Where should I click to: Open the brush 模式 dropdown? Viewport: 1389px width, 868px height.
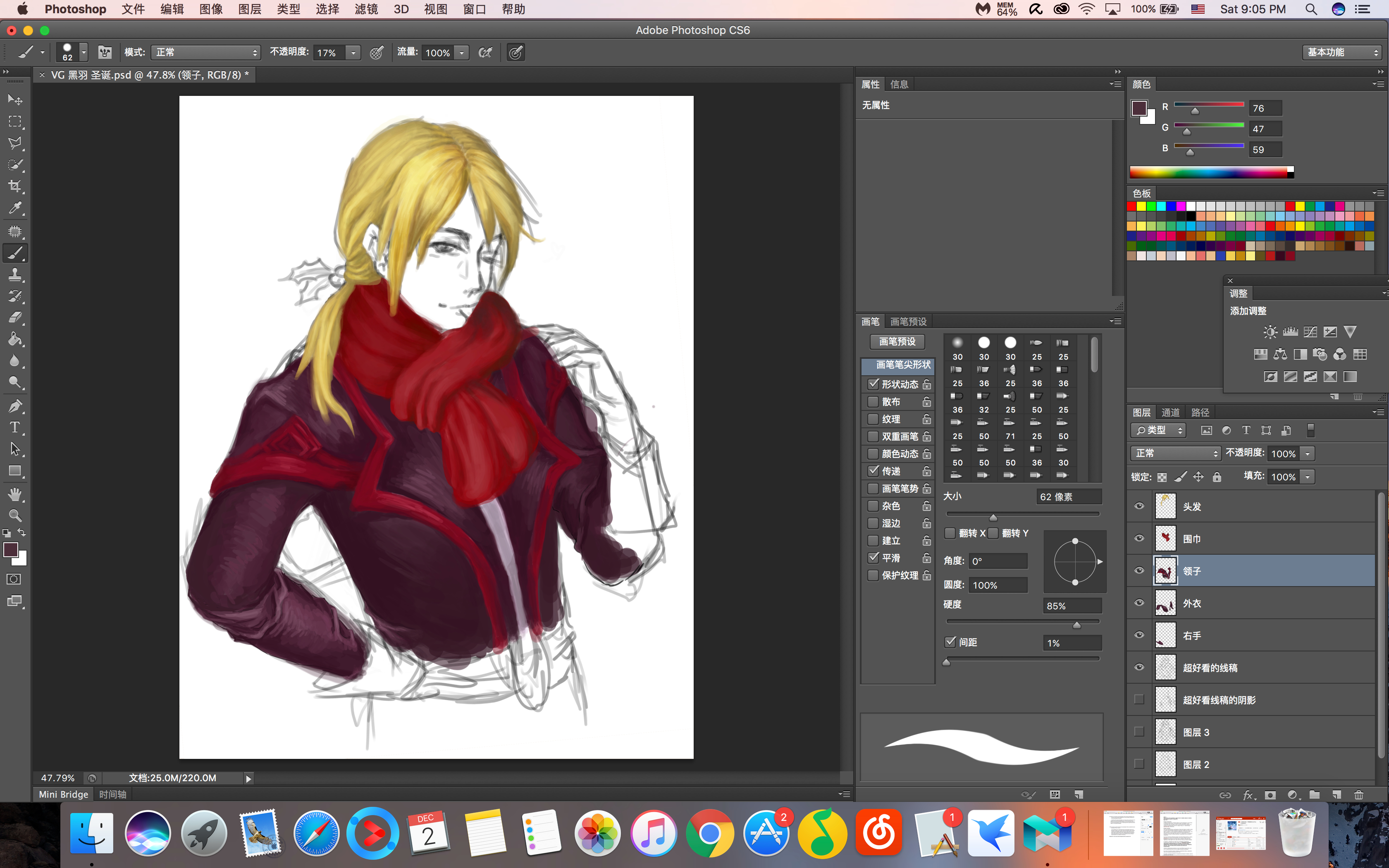(205, 53)
